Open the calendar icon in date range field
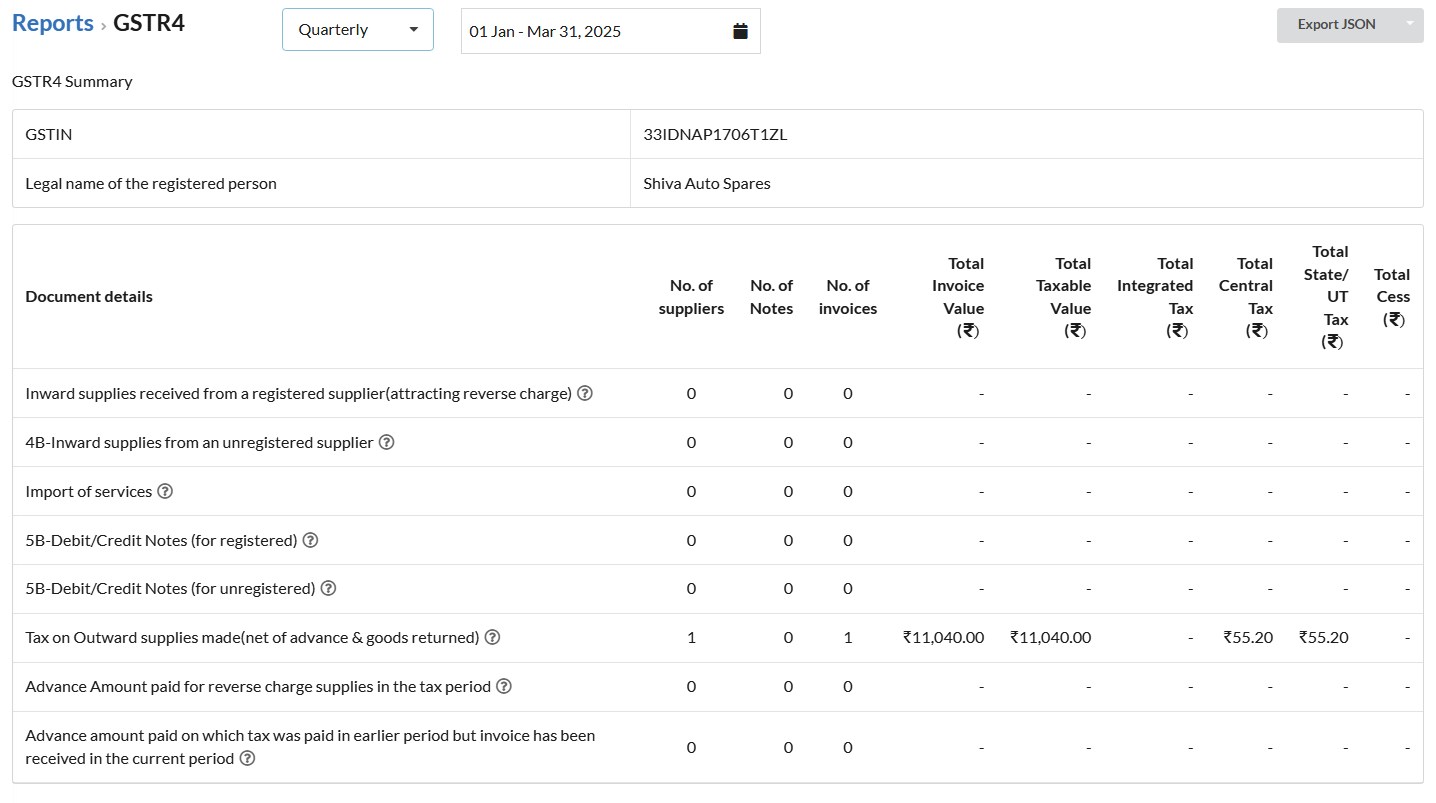The height and width of the screenshot is (803, 1436). [x=740, y=31]
